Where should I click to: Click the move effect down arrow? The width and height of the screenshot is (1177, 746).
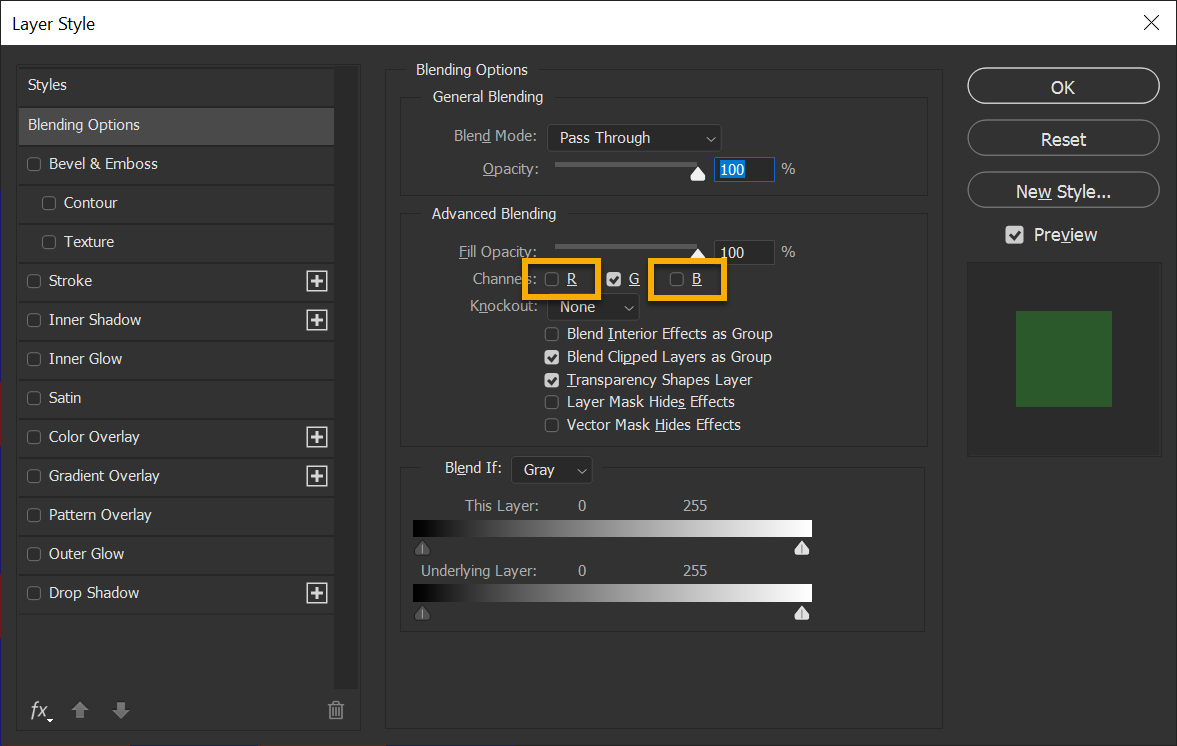tap(121, 711)
